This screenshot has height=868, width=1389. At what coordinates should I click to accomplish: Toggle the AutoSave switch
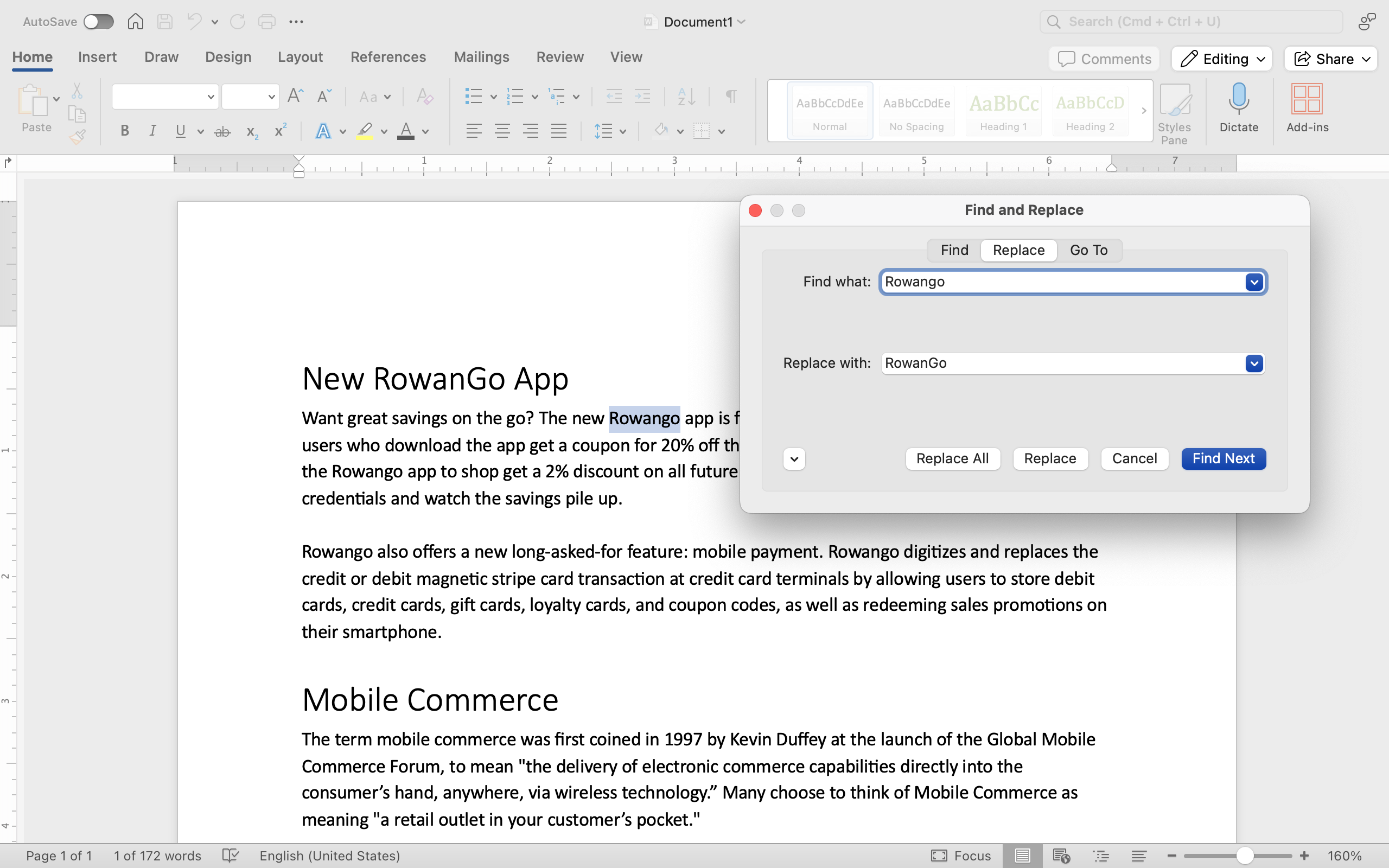[x=98, y=22]
